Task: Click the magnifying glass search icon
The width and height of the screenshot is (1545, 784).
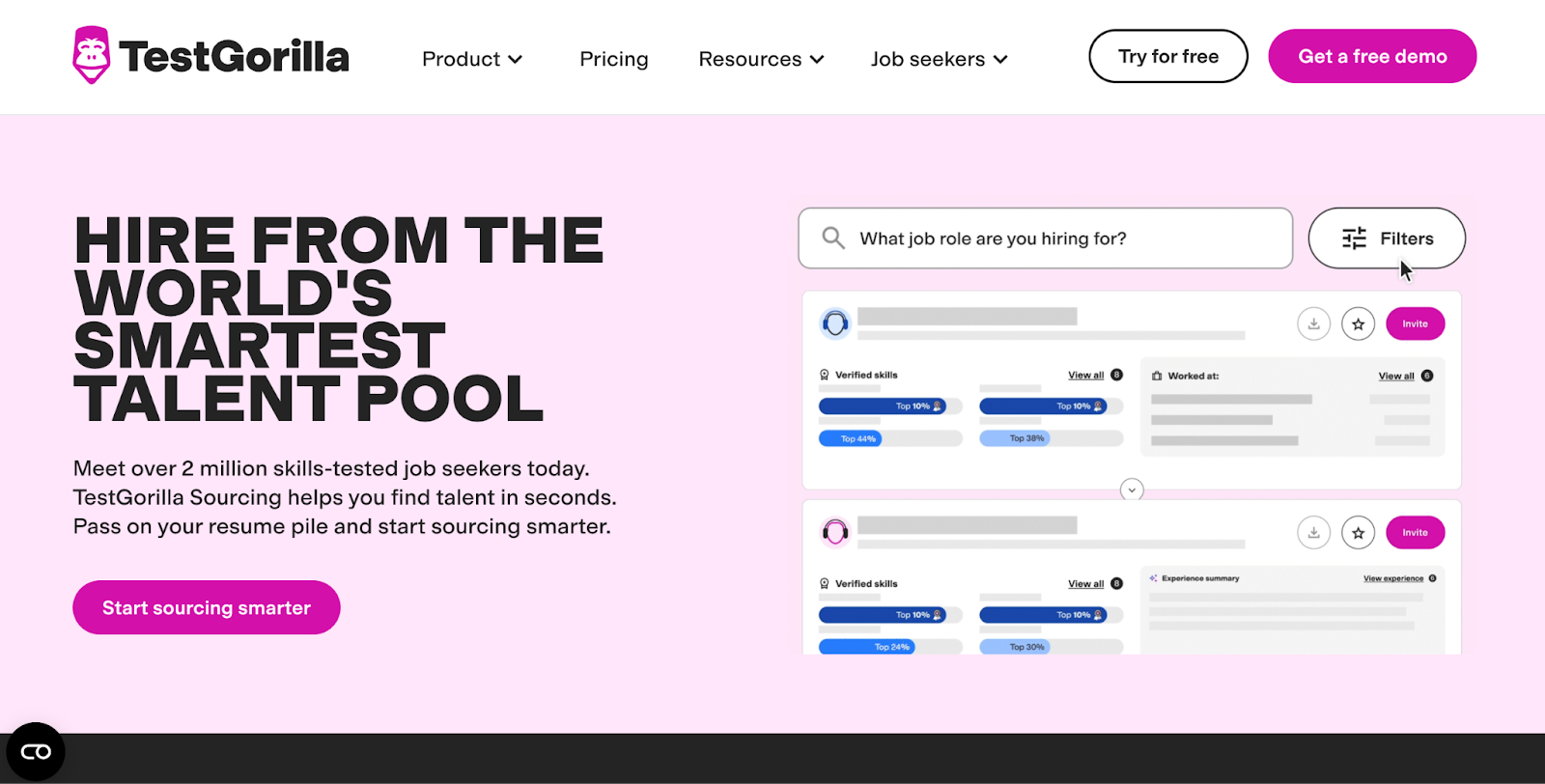Action: (832, 238)
